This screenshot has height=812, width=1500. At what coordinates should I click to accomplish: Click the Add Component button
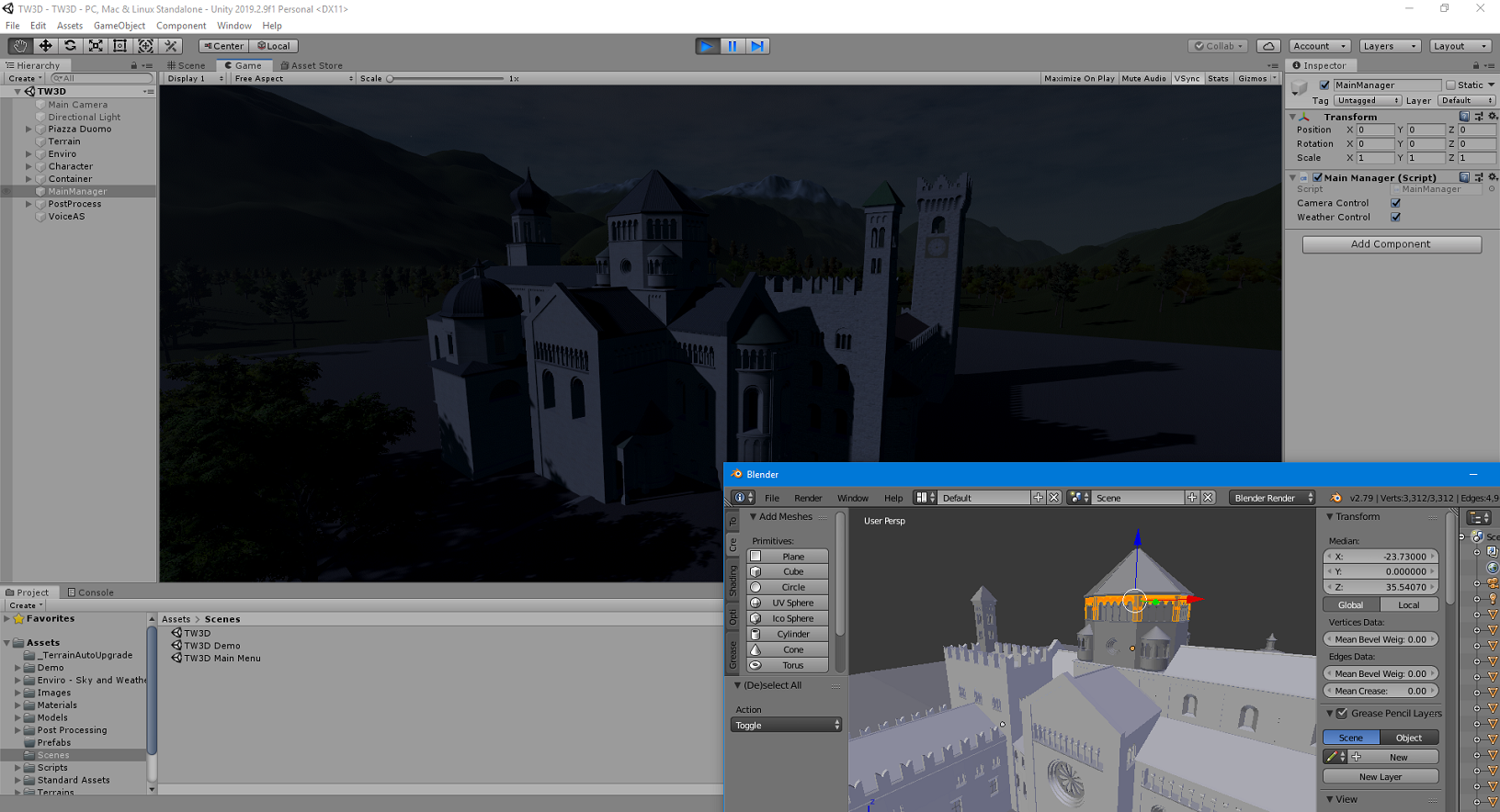(1392, 244)
